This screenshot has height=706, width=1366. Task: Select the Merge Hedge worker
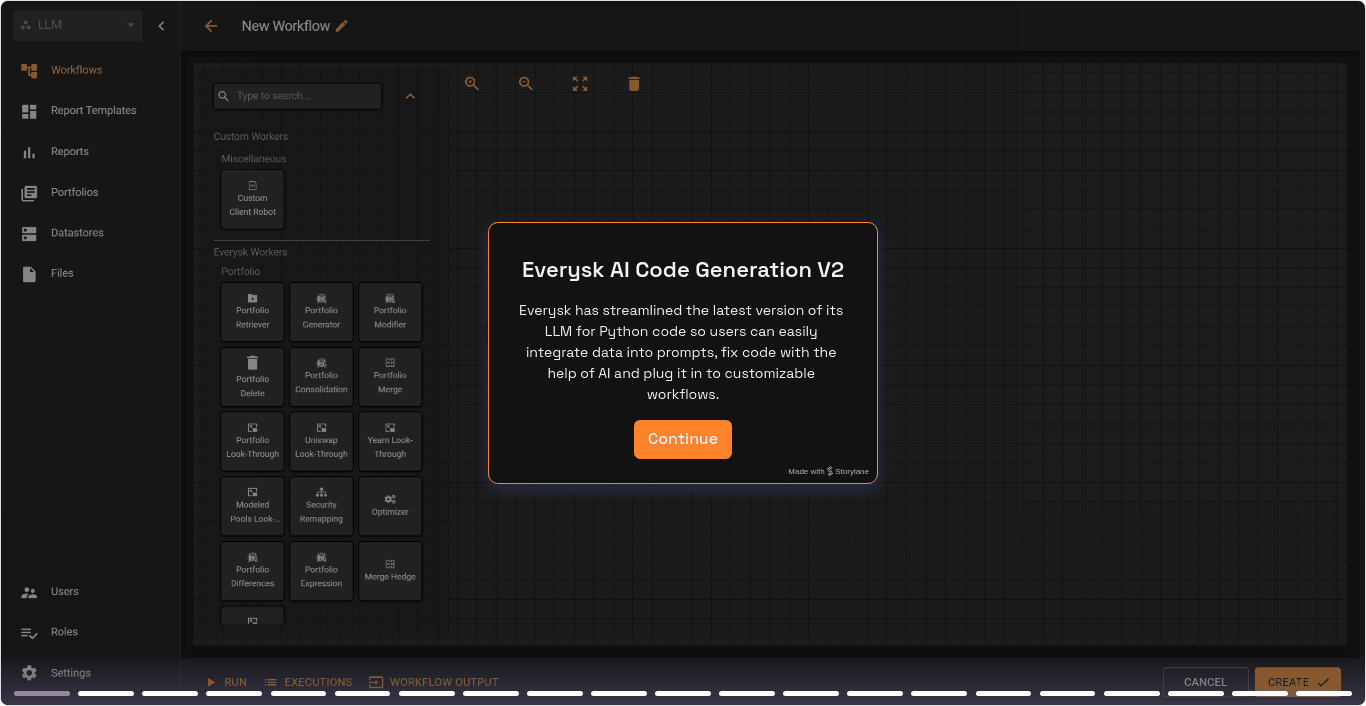(x=390, y=572)
